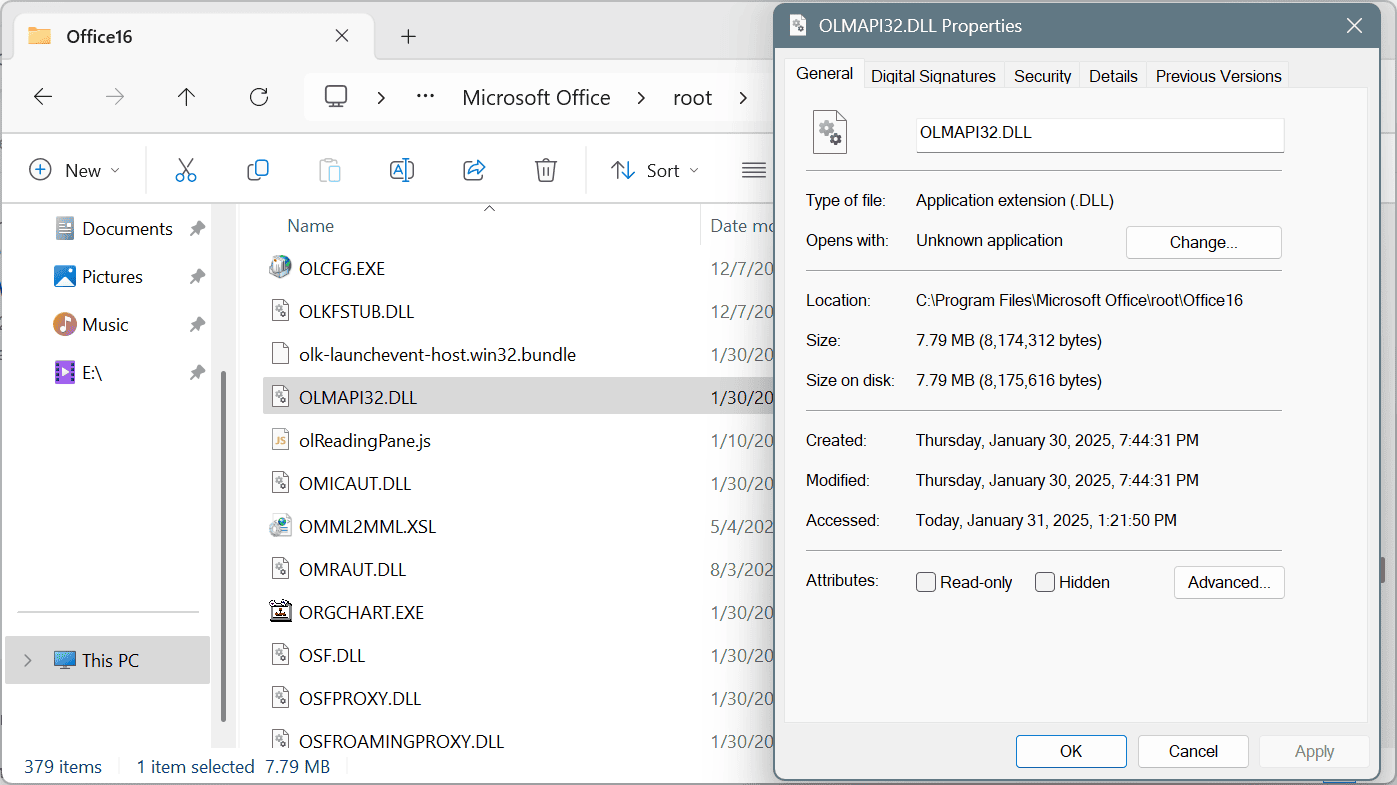1397x785 pixels.
Task: Click the Cut scissors icon
Action: tap(186, 170)
